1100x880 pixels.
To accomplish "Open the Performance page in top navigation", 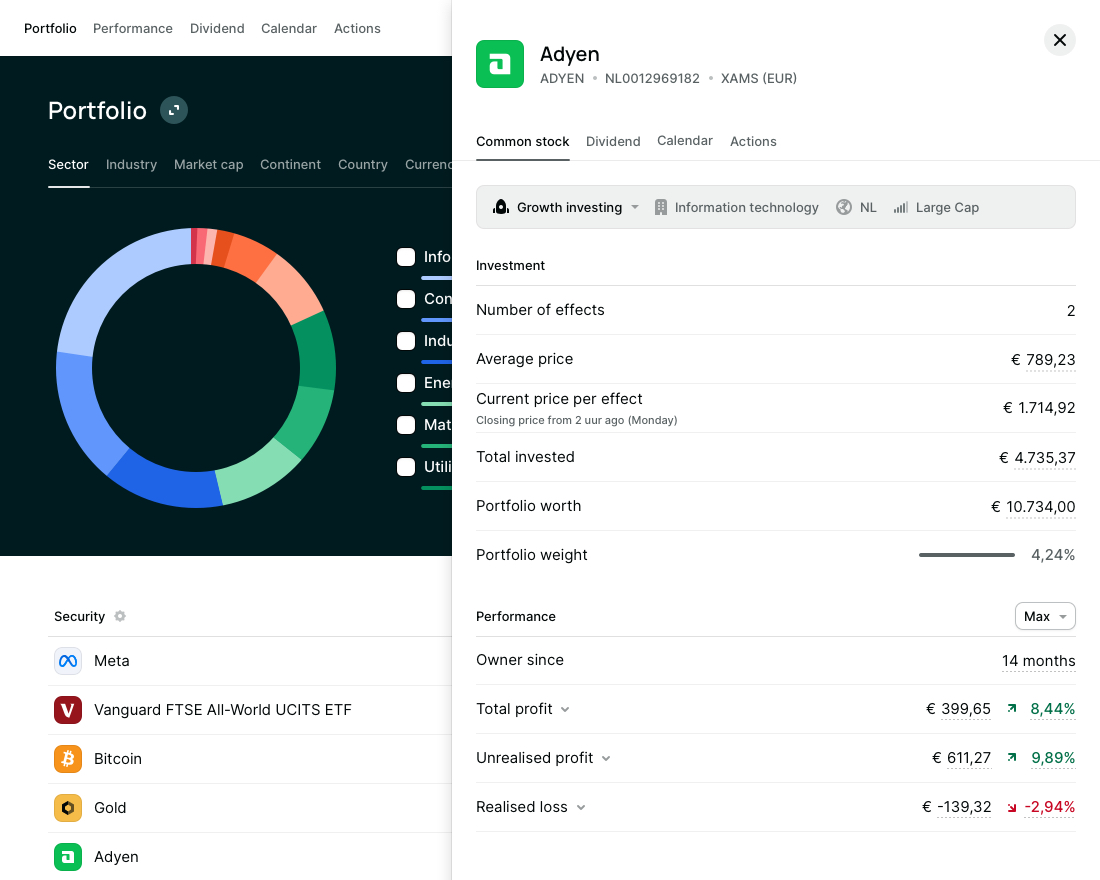I will [133, 28].
